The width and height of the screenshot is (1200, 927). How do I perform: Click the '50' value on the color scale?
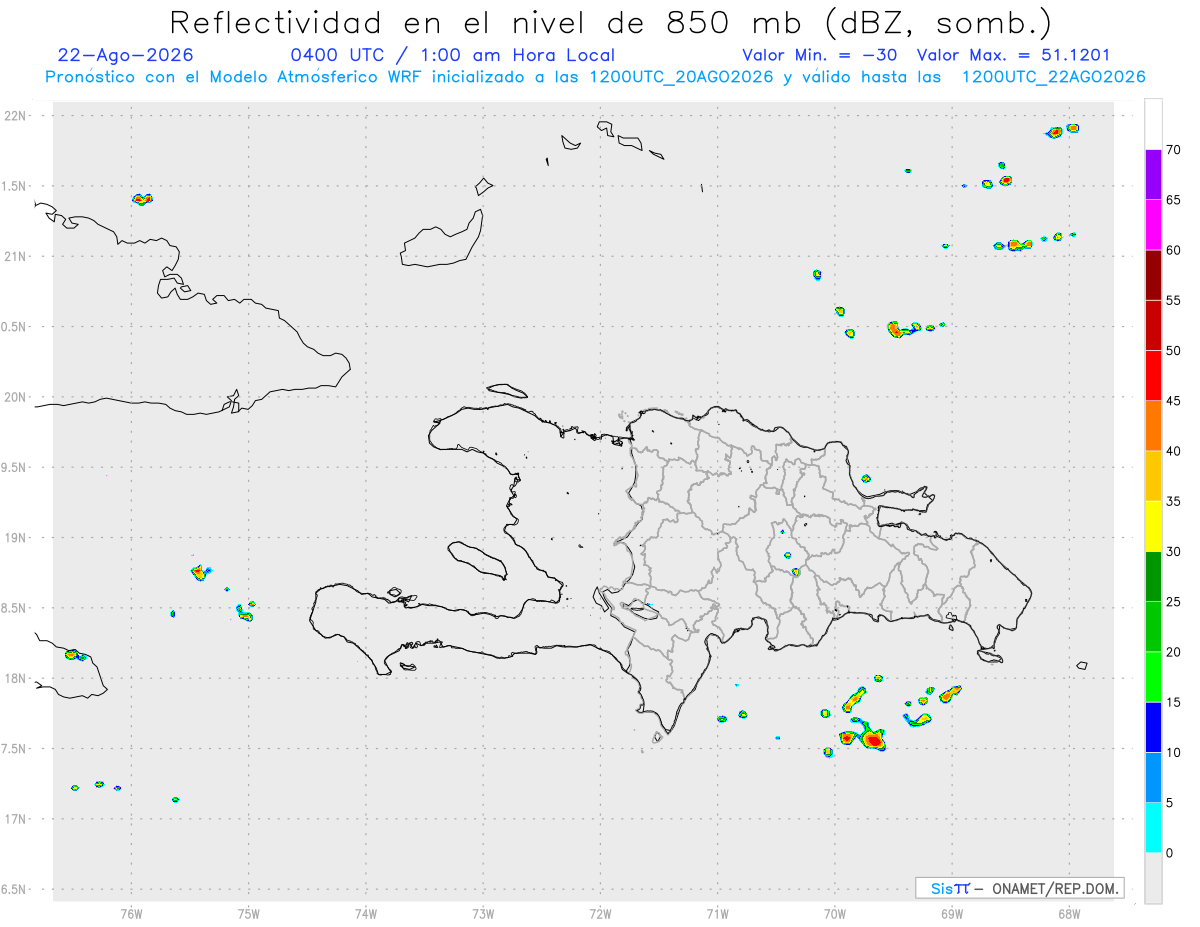coord(1173,351)
